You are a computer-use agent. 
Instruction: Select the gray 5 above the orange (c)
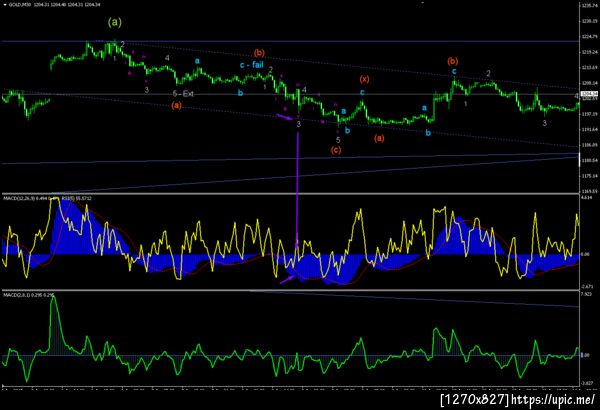338,140
